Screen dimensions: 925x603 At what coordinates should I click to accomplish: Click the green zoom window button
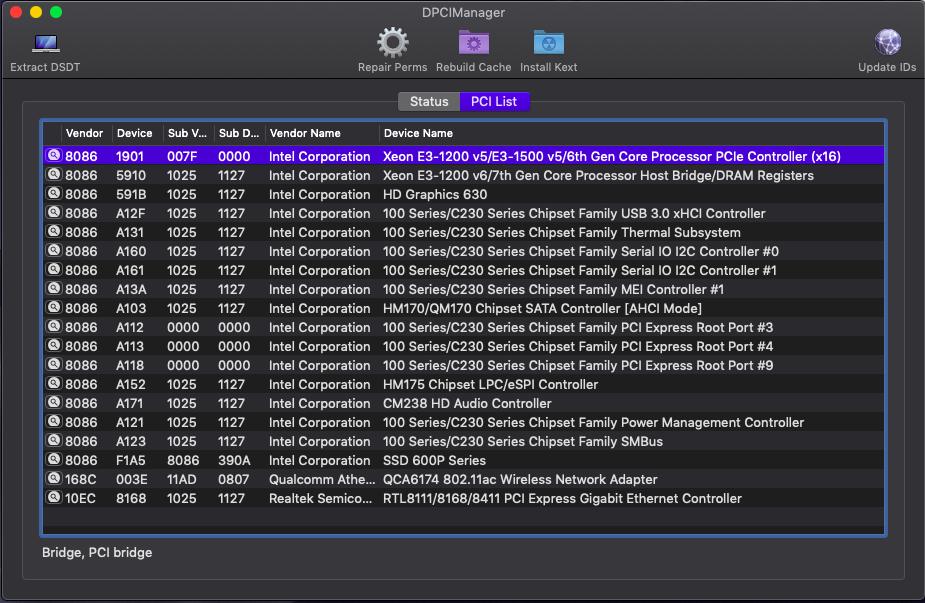click(x=56, y=12)
